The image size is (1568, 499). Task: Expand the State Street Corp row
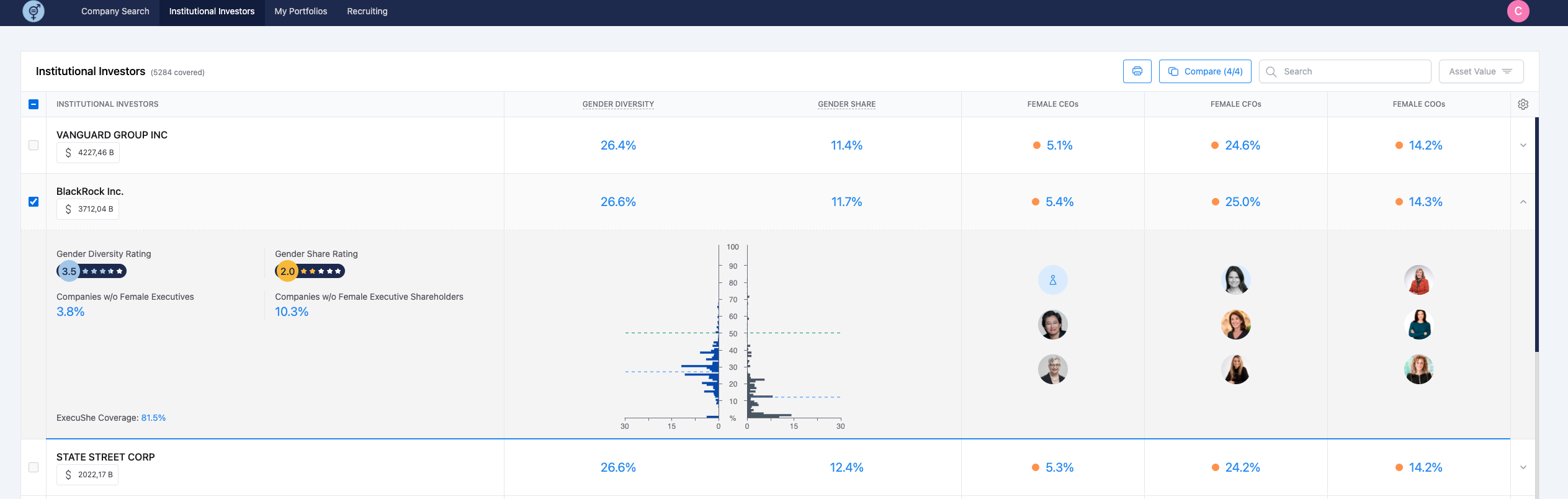click(x=1523, y=467)
